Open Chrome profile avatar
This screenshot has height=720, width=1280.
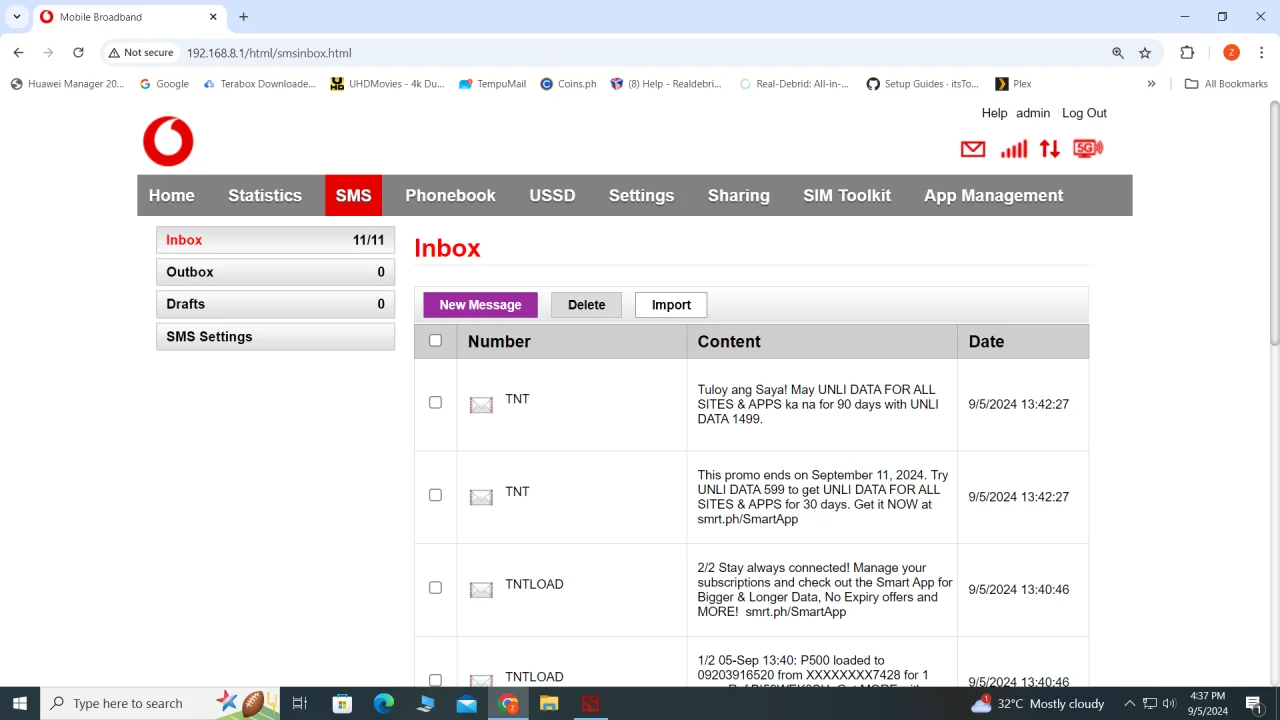(x=1231, y=53)
